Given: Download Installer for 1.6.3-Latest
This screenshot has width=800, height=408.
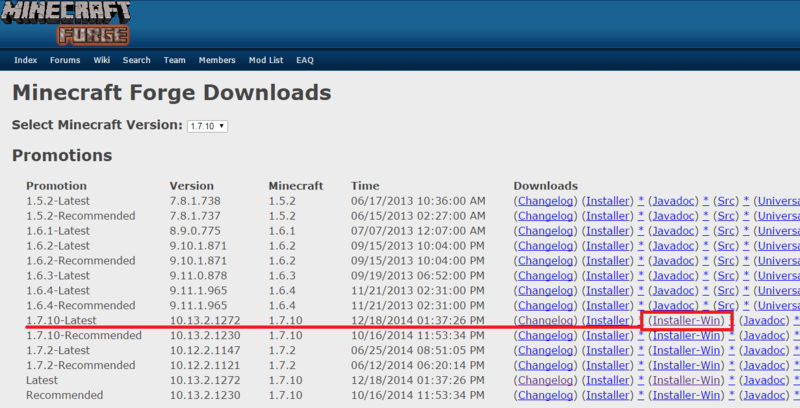Looking at the screenshot, I should 608,276.
